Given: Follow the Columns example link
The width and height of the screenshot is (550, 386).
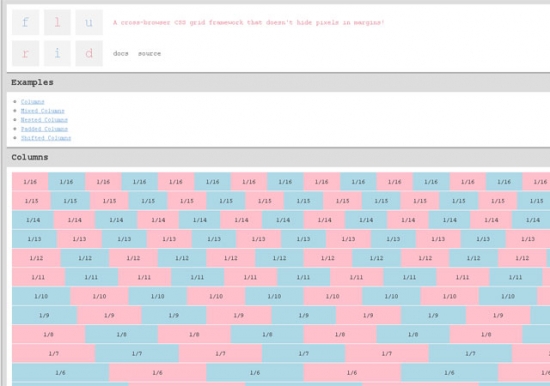Looking at the screenshot, I should pos(33,102).
